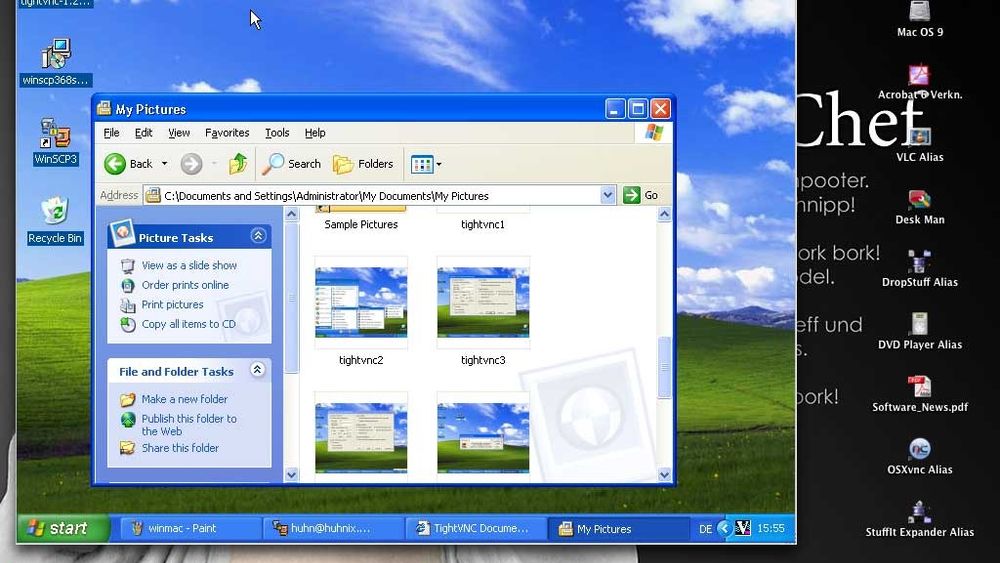Screen dimensions: 1000x563
Task: Open the Help menu
Action: [x=315, y=133]
